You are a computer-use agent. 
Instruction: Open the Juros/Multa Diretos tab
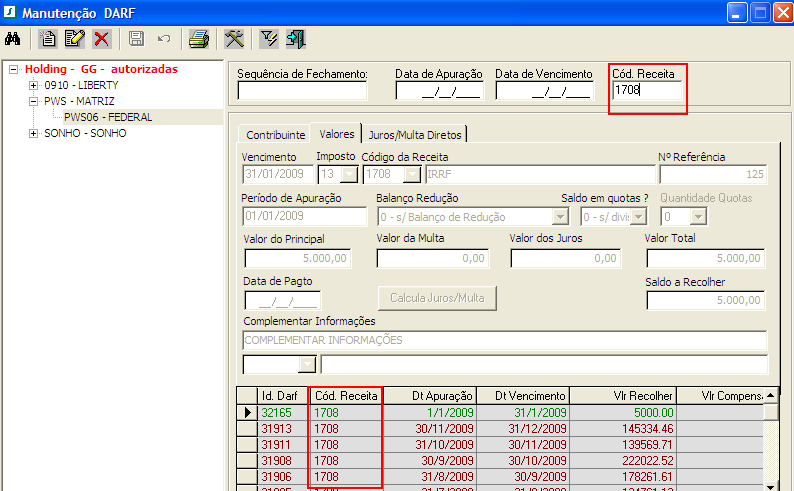tap(415, 134)
